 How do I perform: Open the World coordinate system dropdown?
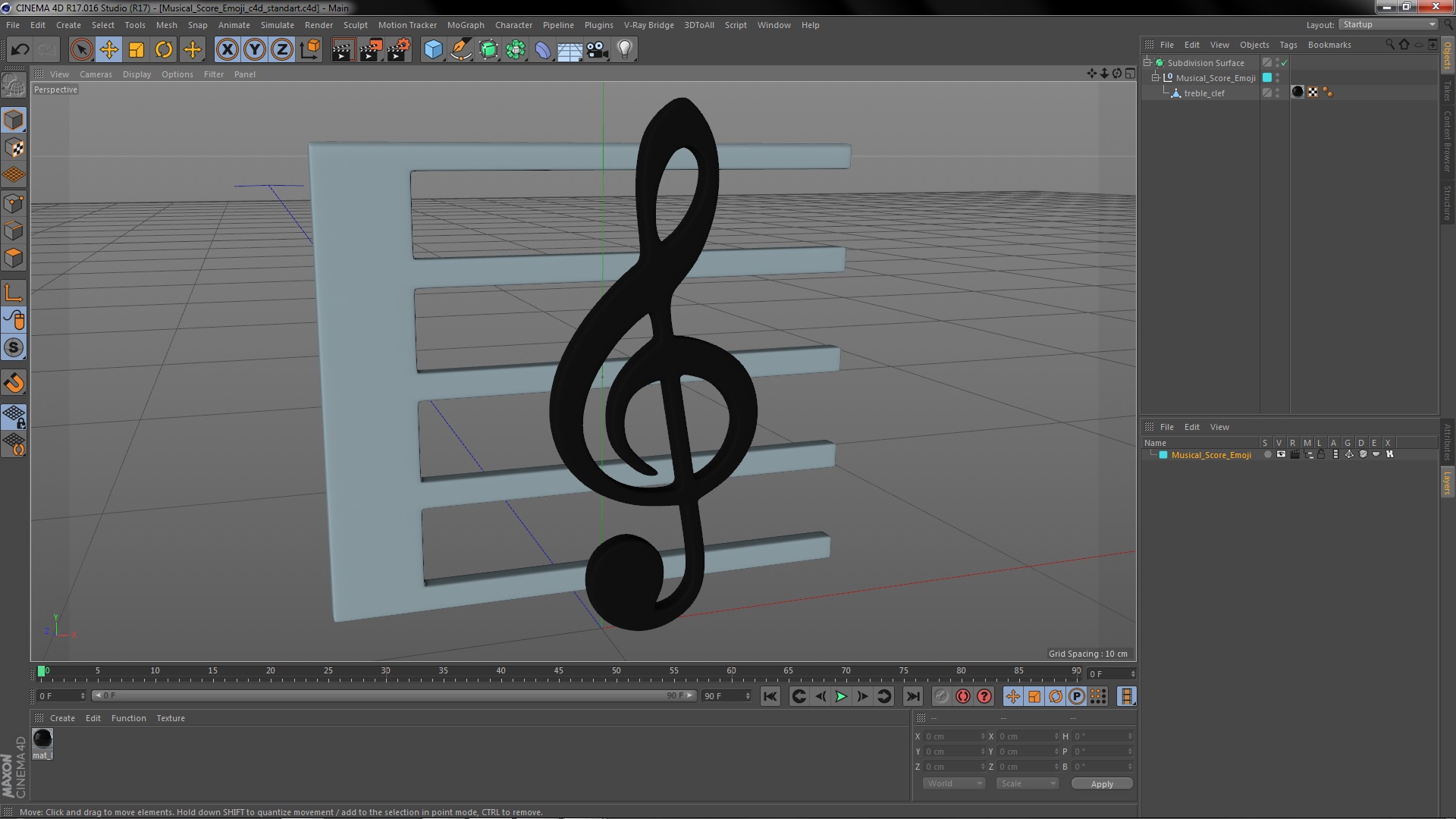click(x=953, y=783)
